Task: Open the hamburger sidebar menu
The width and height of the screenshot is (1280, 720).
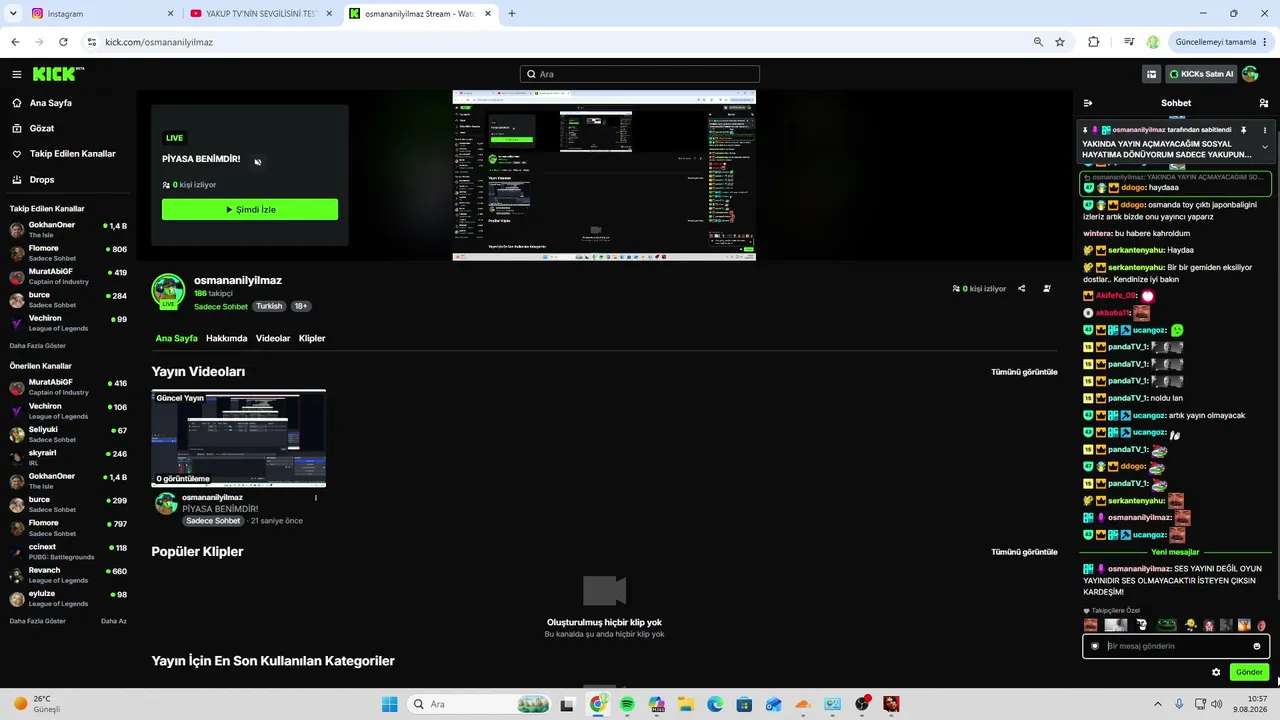Action: click(x=17, y=74)
